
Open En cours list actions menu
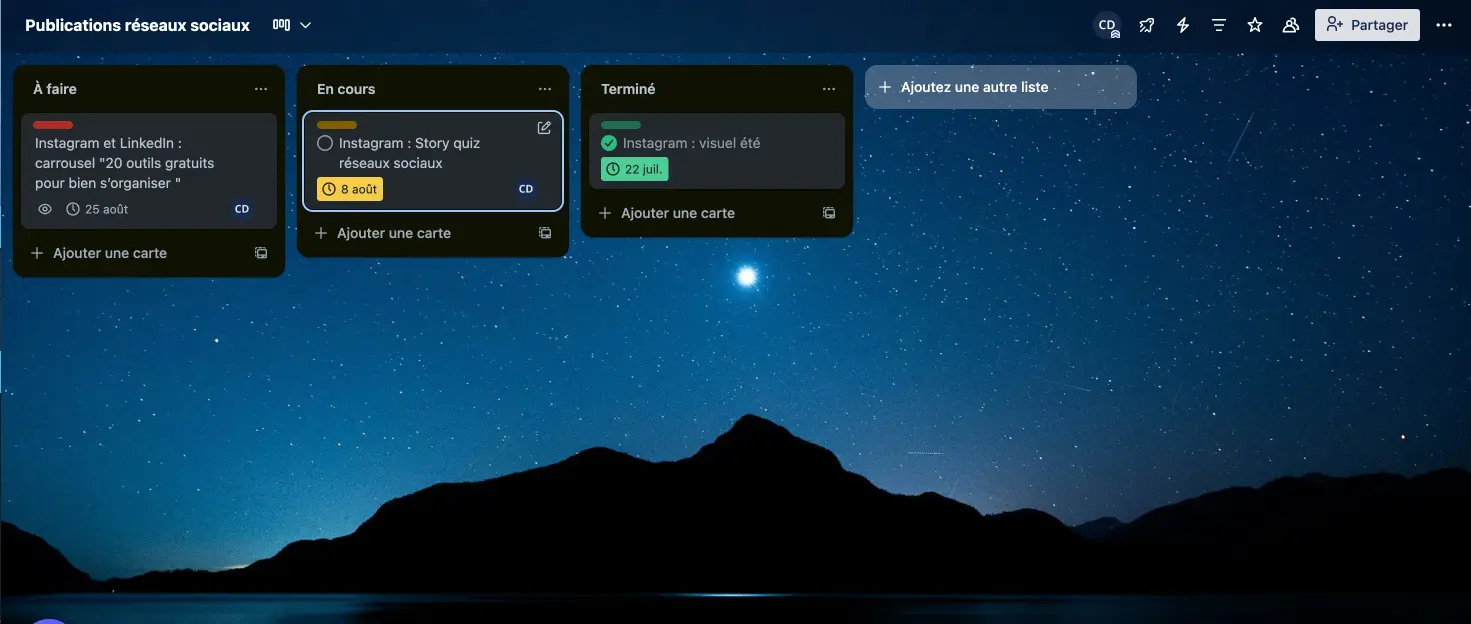pos(545,89)
